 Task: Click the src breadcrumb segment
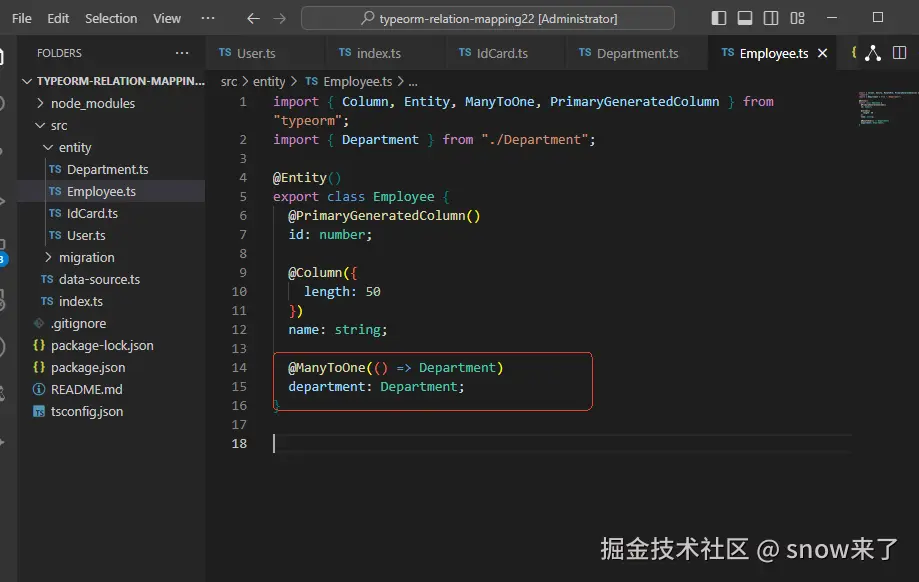pyautogui.click(x=229, y=81)
